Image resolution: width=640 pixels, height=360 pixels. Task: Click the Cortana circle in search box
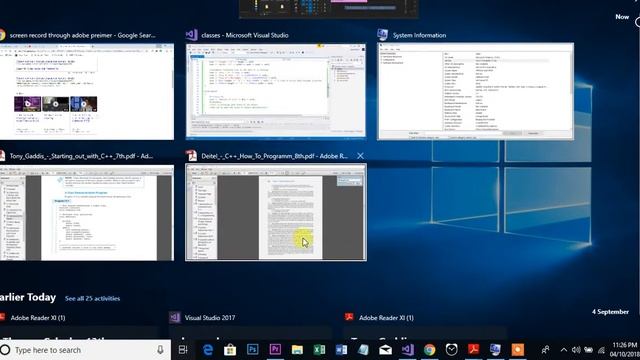click(5, 350)
